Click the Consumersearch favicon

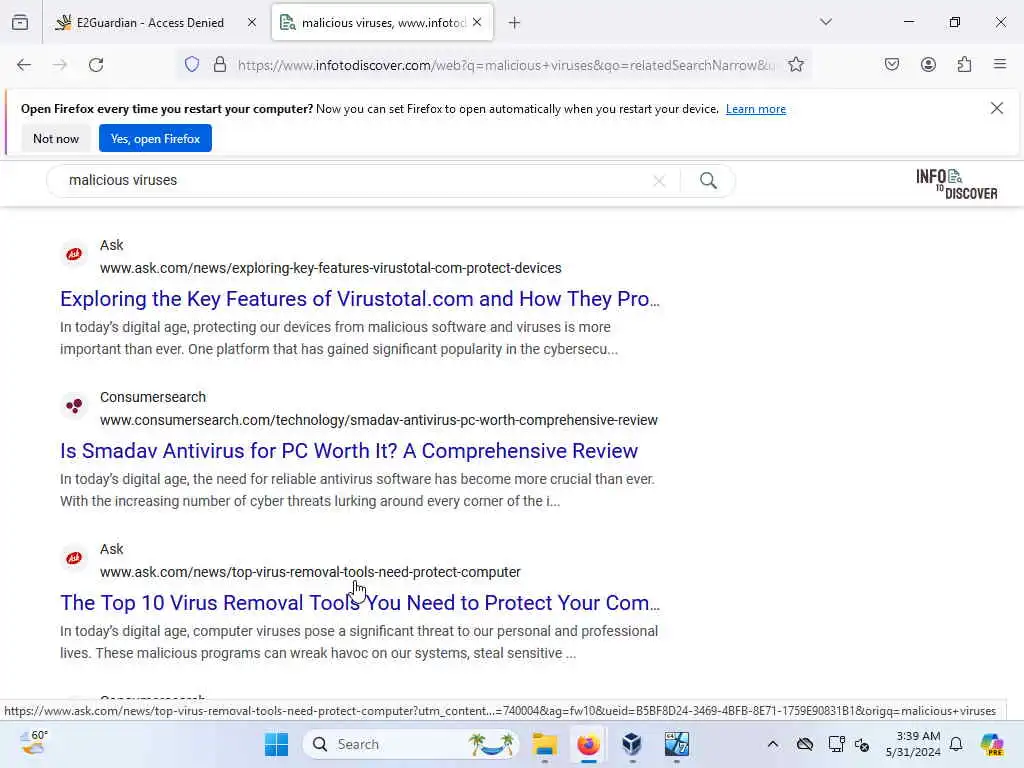74,406
